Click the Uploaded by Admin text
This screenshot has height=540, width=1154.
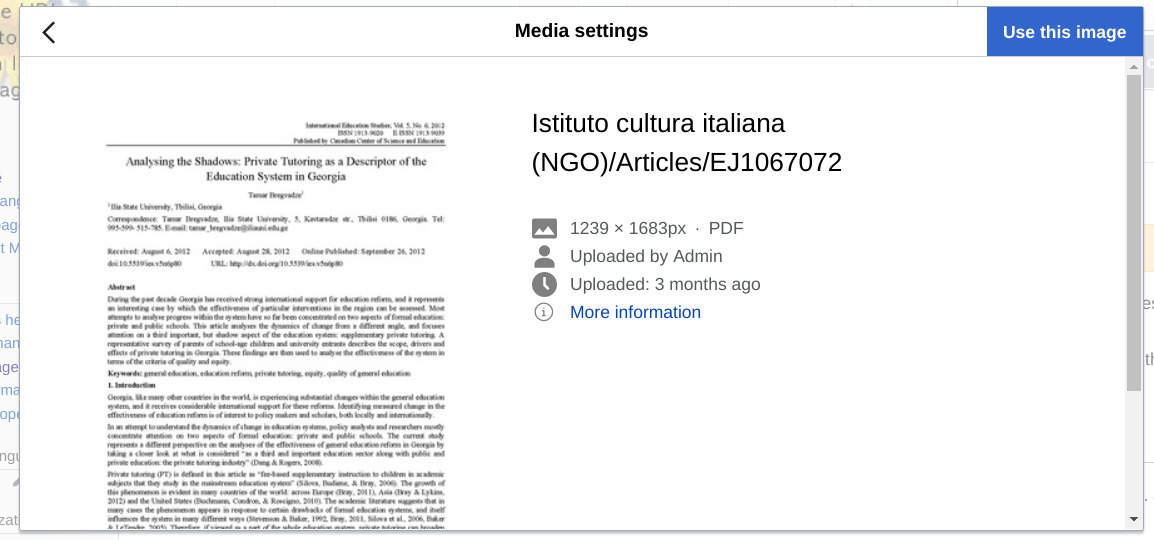pos(646,256)
